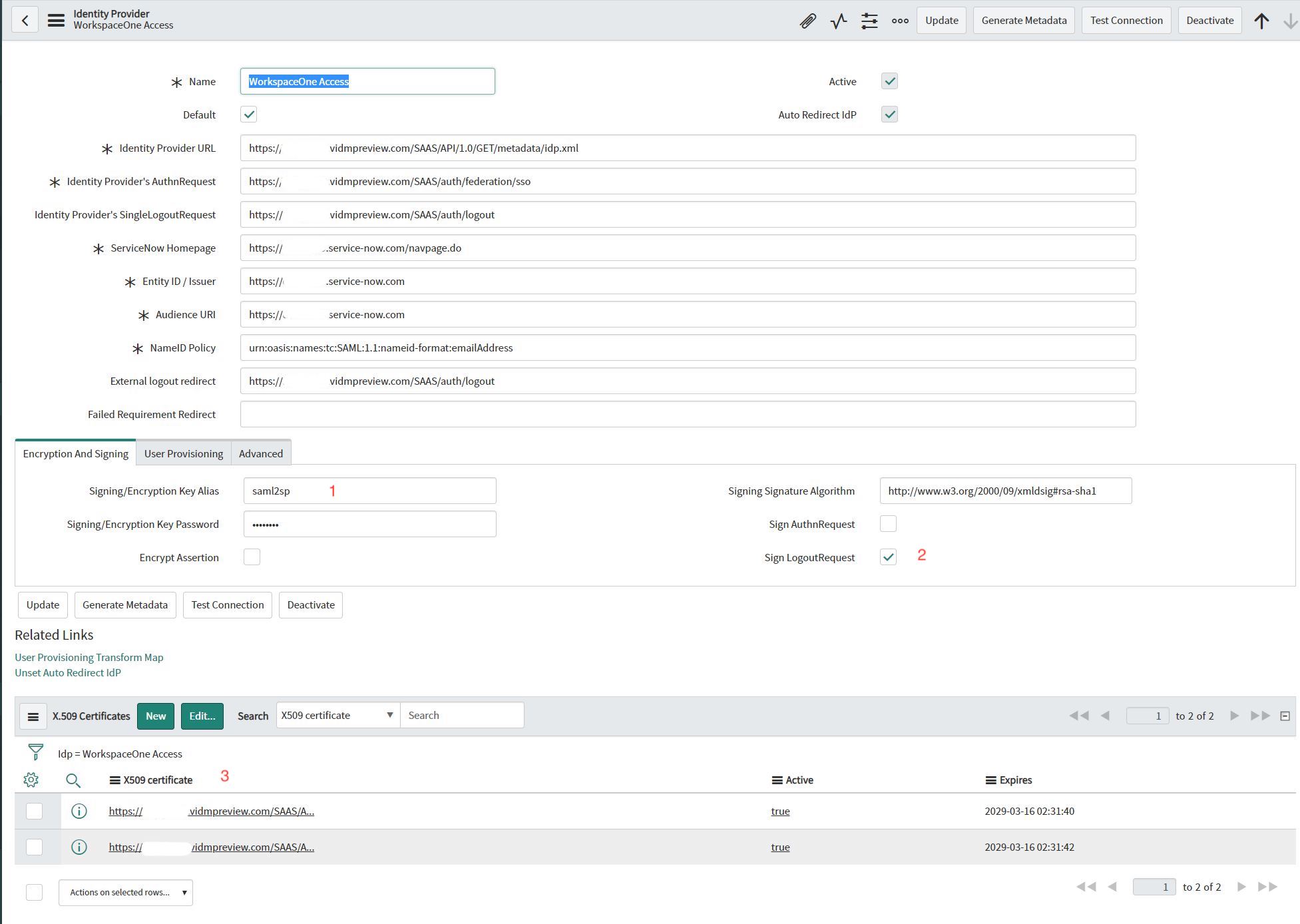Screen dimensions: 1300x924
Task: Click the Failed Requirement Redirect input field
Action: click(688, 414)
